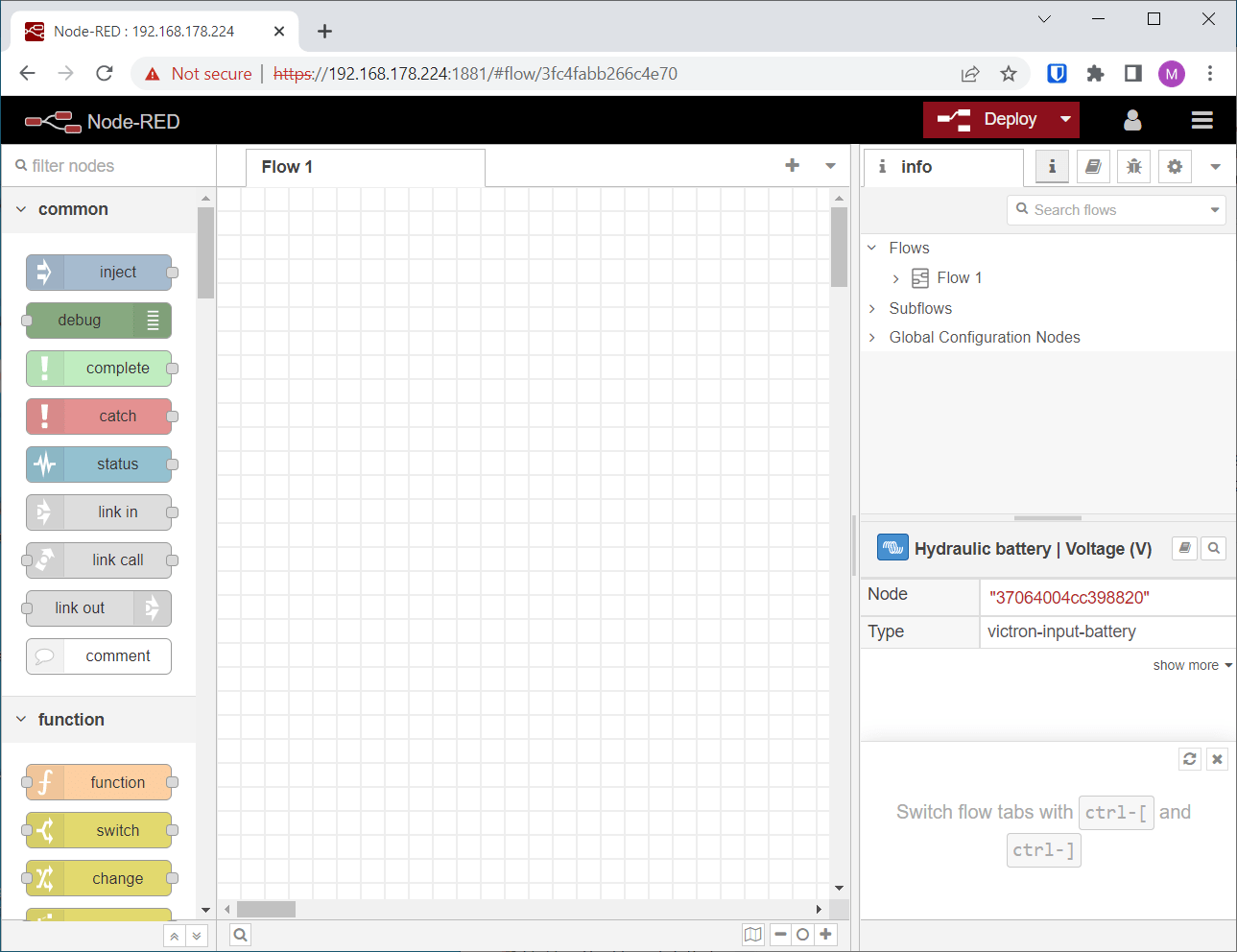Expand all palette categories
Image resolution: width=1237 pixels, height=952 pixels.
[x=197, y=936]
